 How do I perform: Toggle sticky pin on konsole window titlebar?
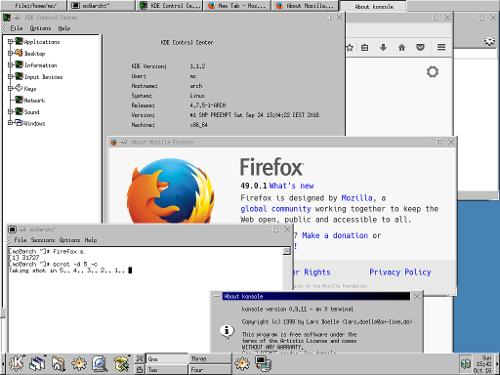point(22,229)
